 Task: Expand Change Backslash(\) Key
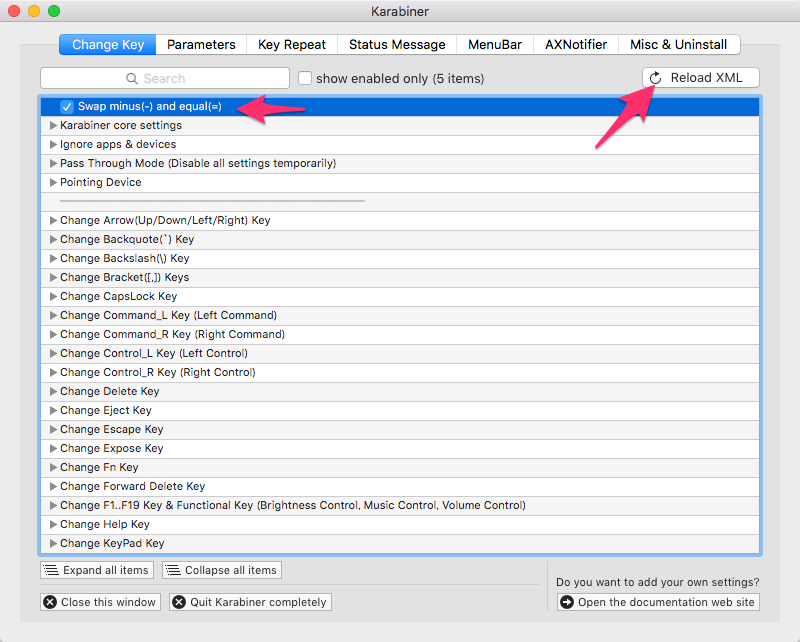click(53, 258)
